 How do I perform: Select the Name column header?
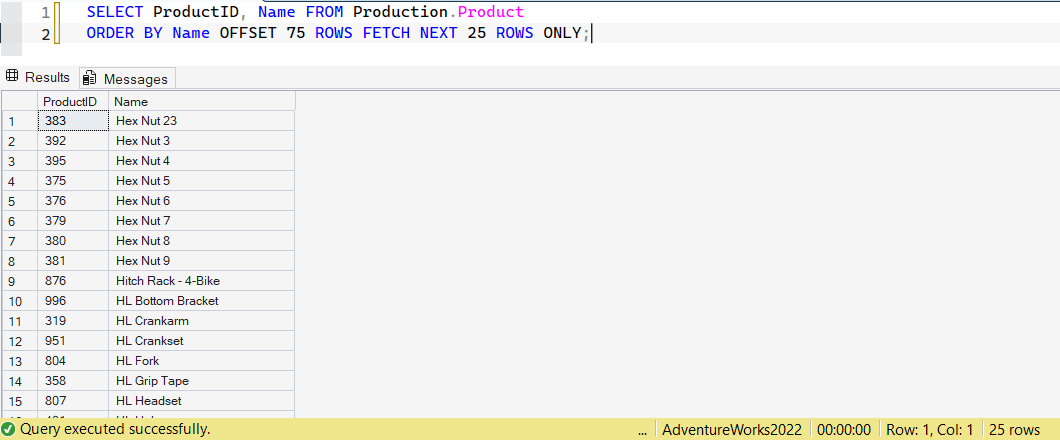(201, 101)
